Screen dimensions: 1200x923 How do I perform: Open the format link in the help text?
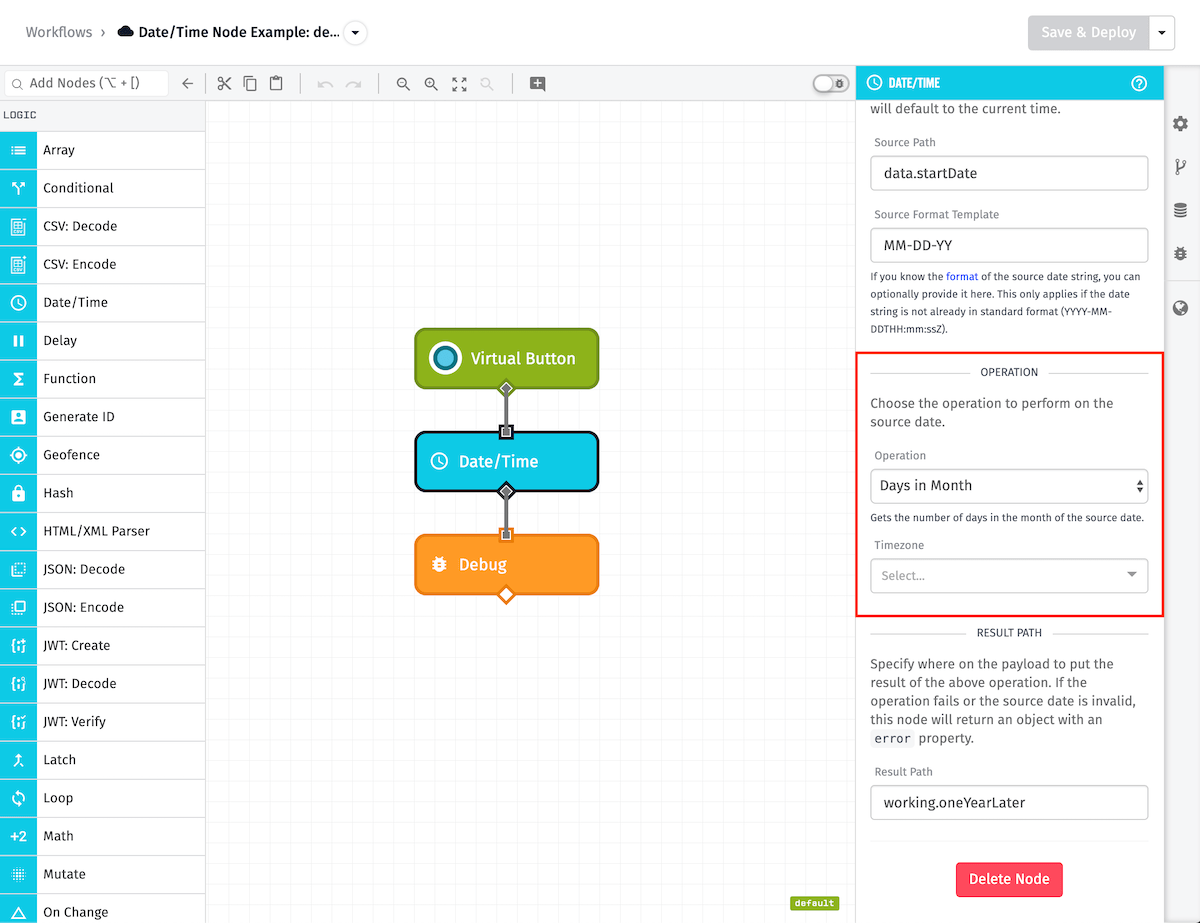point(962,277)
